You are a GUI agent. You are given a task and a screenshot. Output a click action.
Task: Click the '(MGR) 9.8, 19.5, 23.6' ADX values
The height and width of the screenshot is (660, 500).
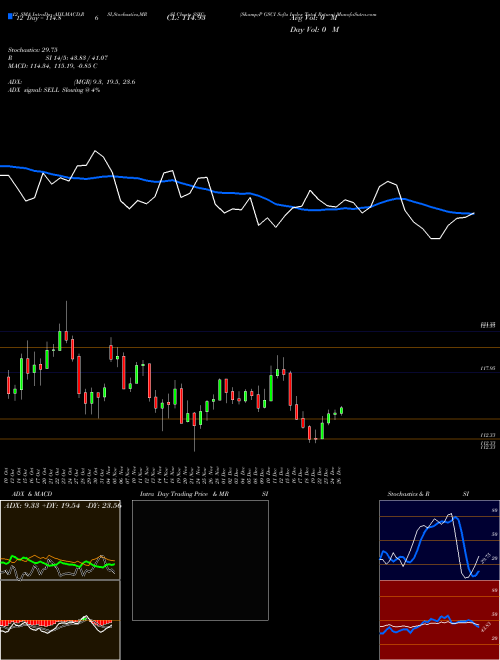[104, 82]
